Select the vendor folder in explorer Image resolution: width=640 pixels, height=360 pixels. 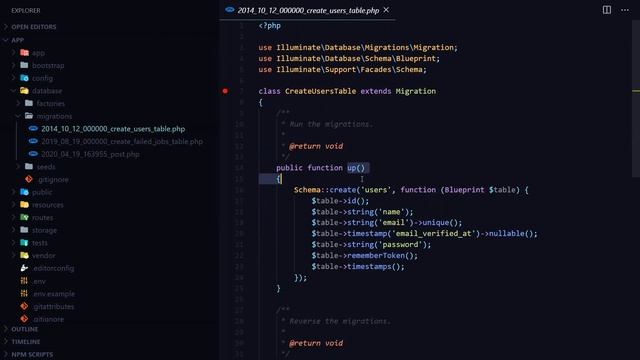[x=44, y=255]
